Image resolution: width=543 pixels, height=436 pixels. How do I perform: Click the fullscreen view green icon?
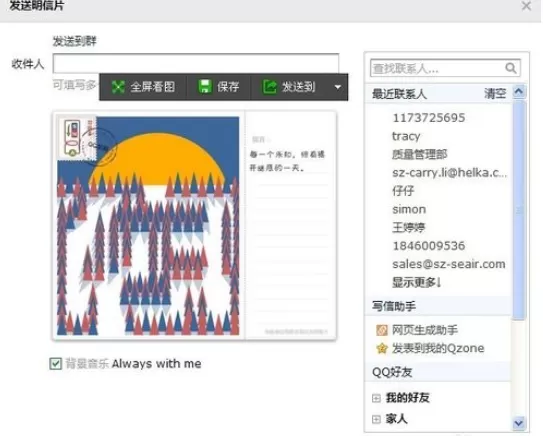click(118, 87)
